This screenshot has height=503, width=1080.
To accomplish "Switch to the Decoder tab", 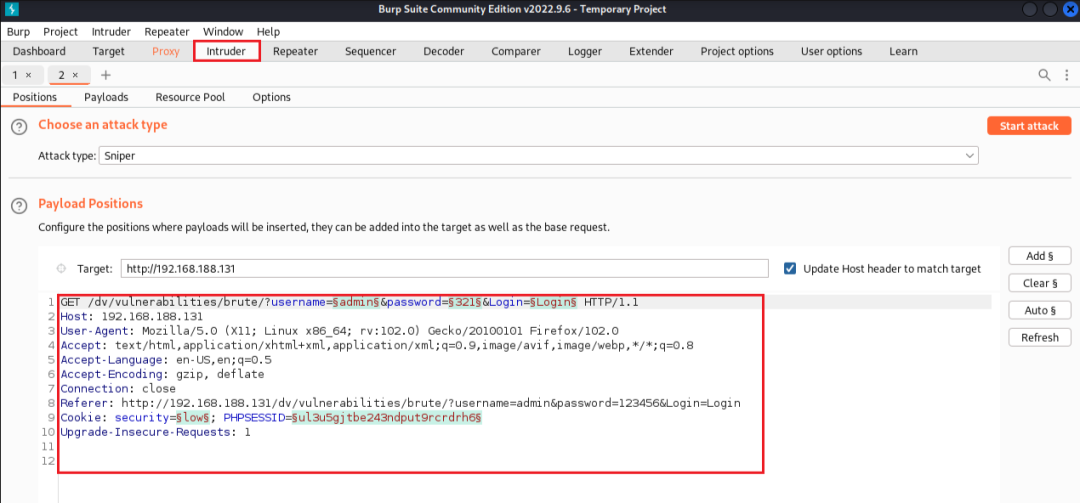I will point(444,51).
